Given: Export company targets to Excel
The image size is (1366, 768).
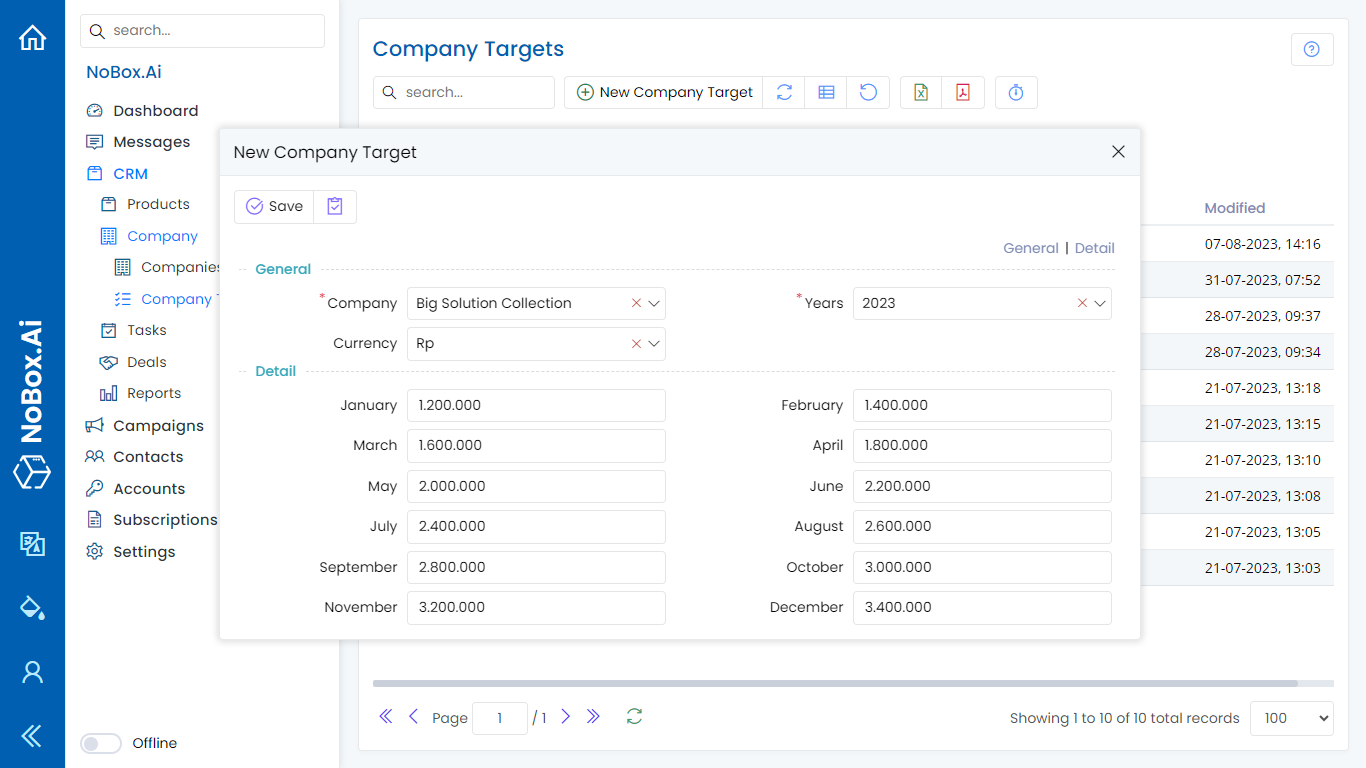Looking at the screenshot, I should tap(921, 92).
